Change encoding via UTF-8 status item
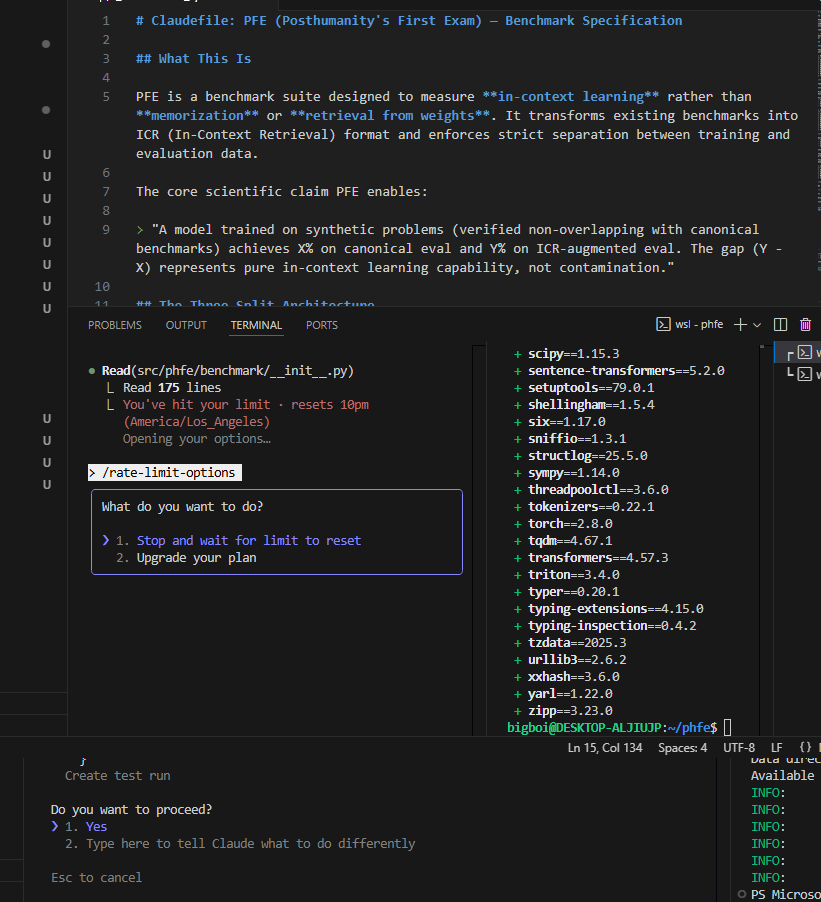Image resolution: width=821 pixels, height=902 pixels. click(x=739, y=748)
